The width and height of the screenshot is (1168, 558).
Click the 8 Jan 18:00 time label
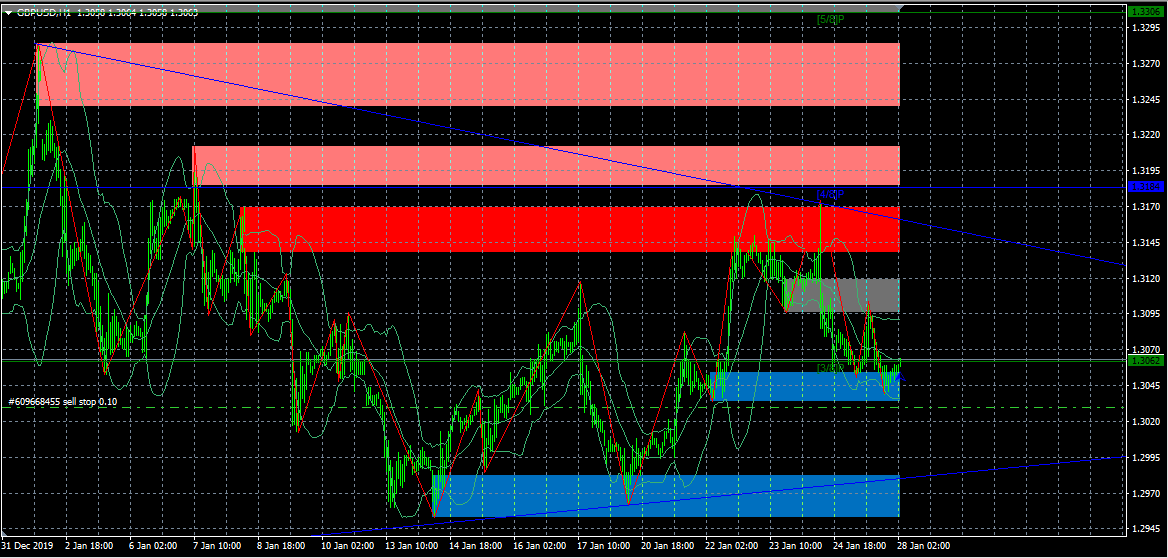281,545
